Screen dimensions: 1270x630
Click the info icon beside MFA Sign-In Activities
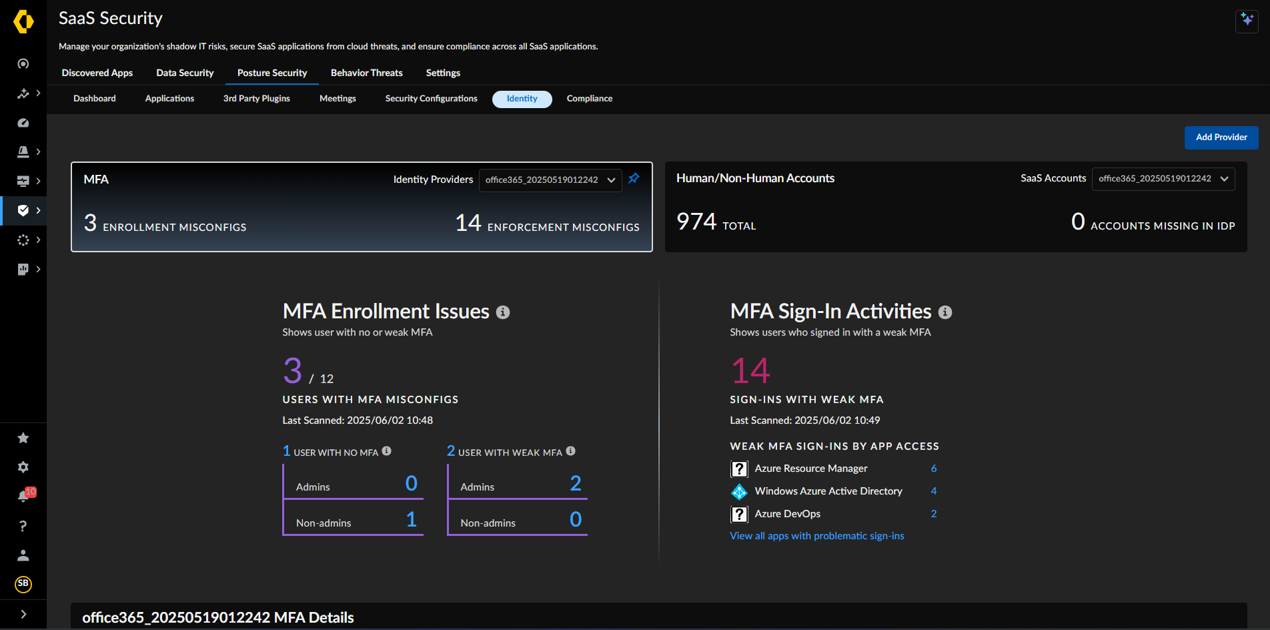(x=945, y=312)
